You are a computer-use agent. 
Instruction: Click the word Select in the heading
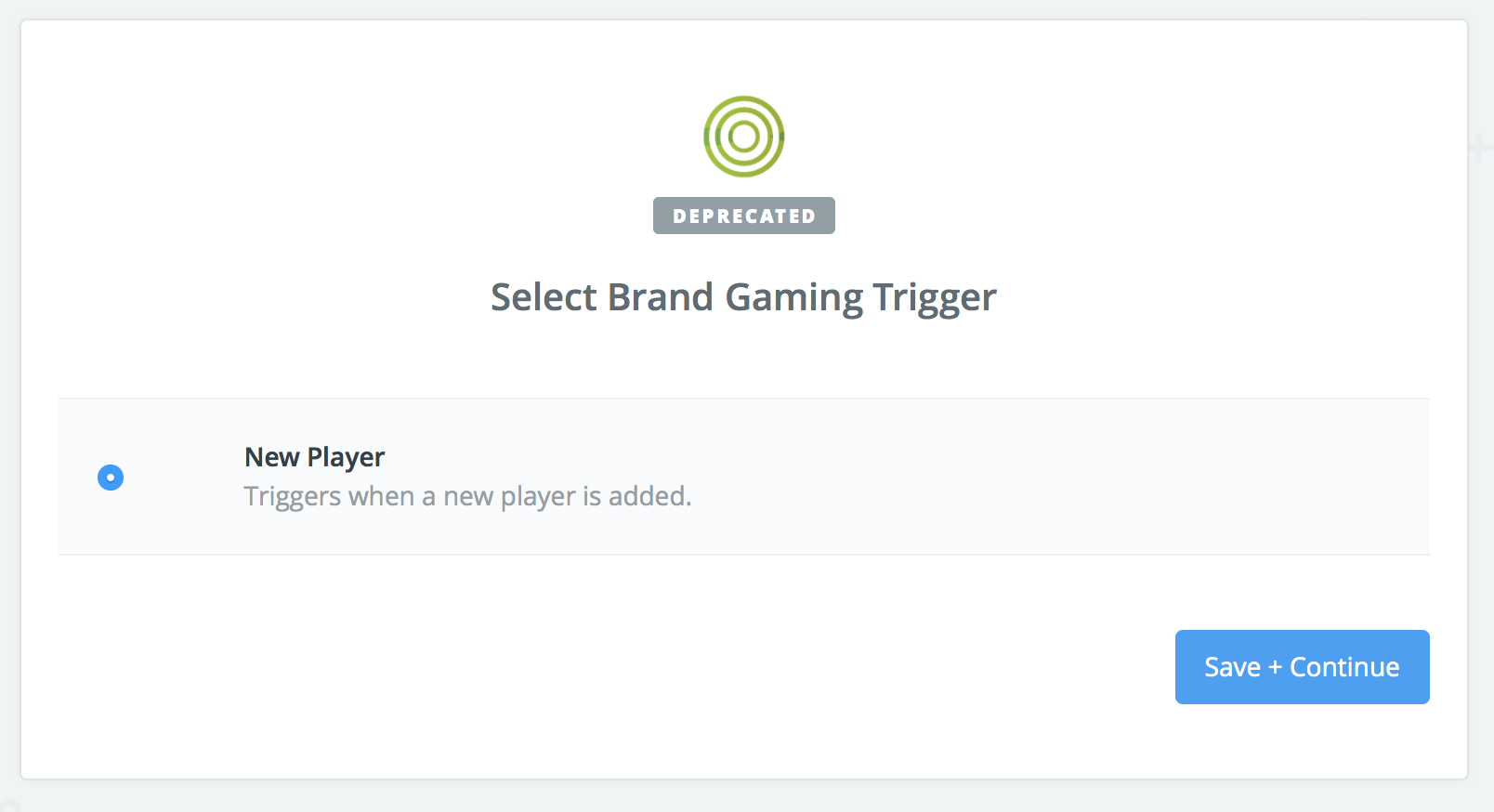[x=544, y=297]
